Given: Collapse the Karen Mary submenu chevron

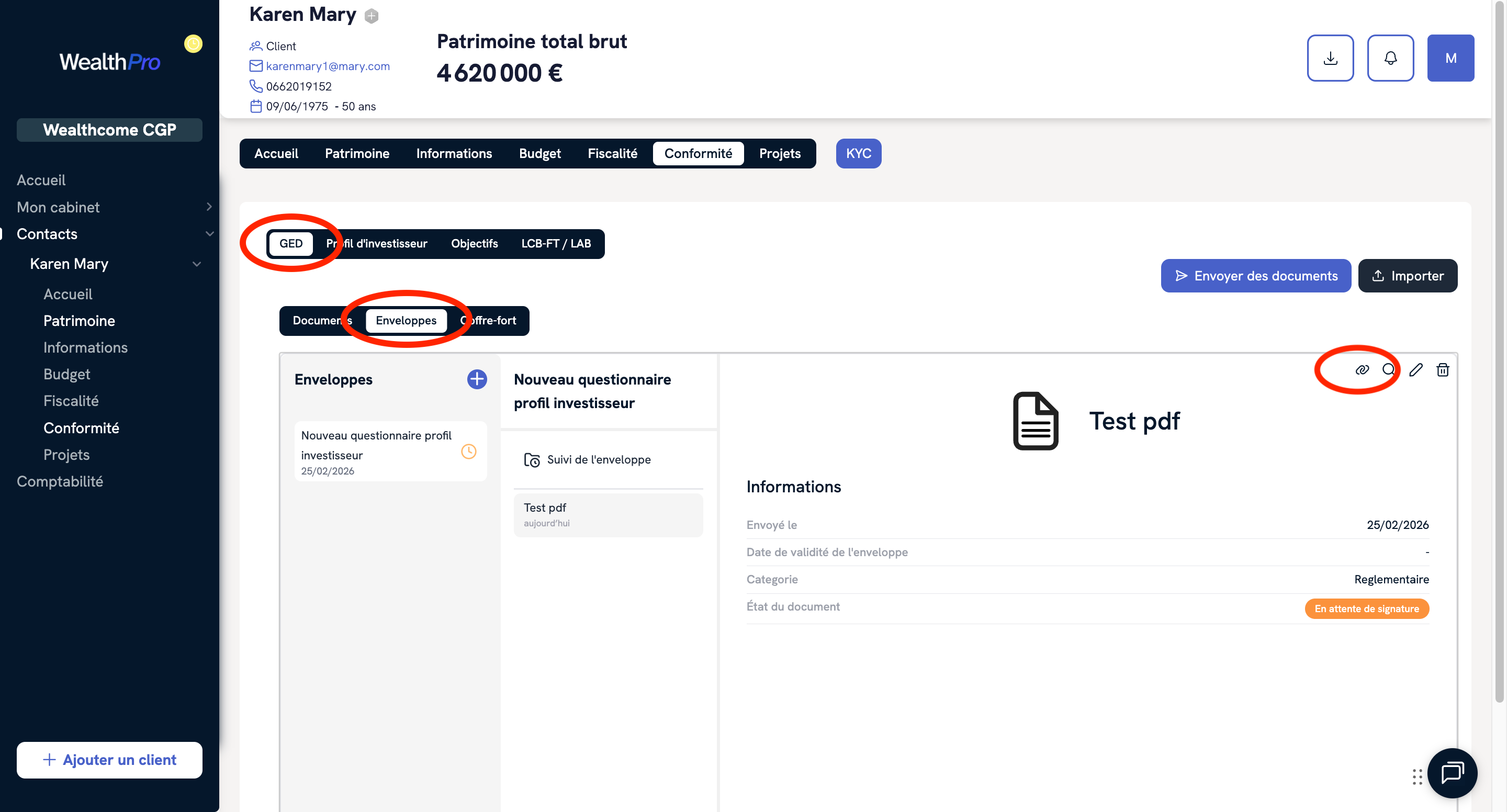Looking at the screenshot, I should [197, 264].
